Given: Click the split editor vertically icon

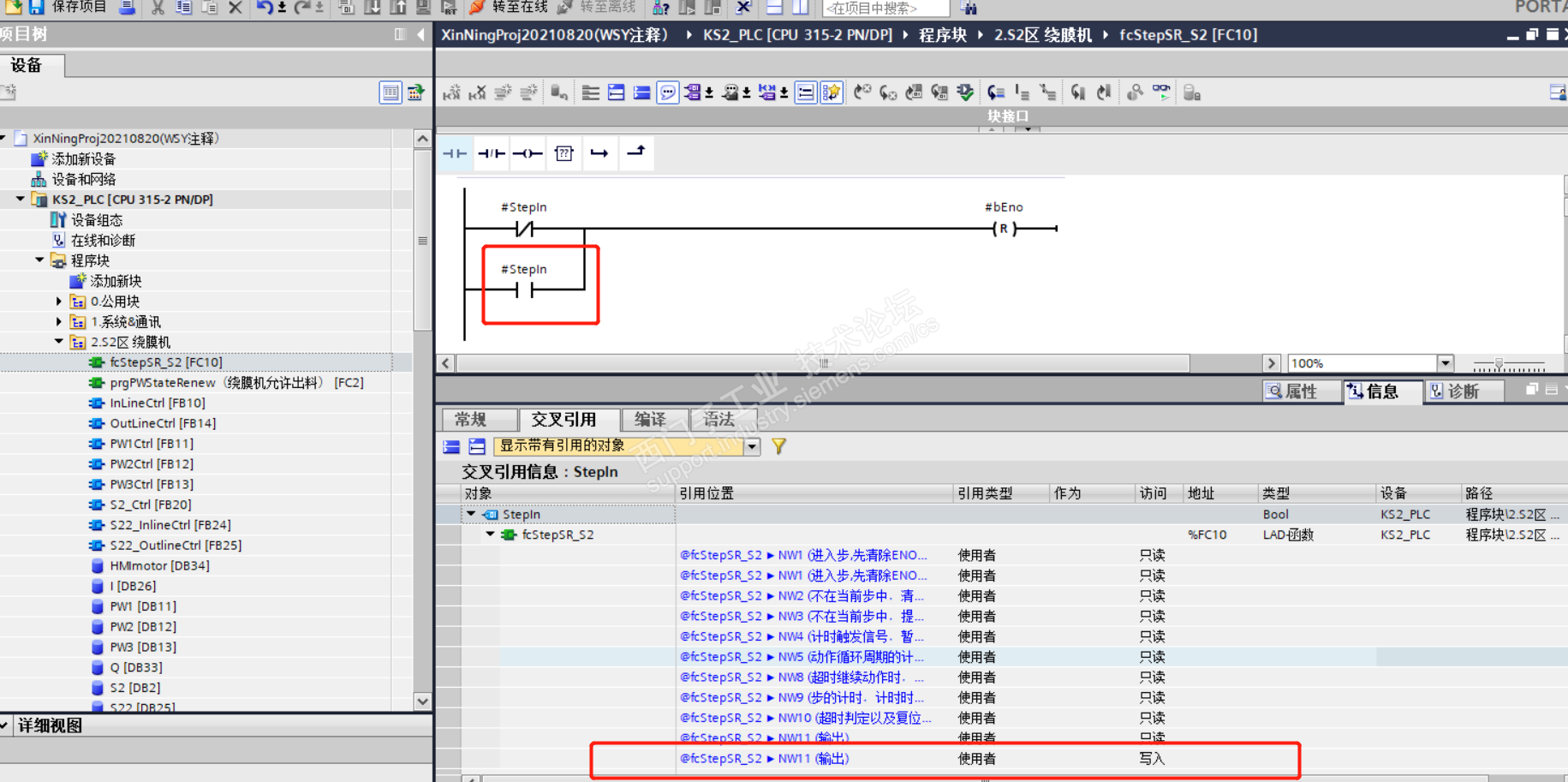Looking at the screenshot, I should click(800, 8).
